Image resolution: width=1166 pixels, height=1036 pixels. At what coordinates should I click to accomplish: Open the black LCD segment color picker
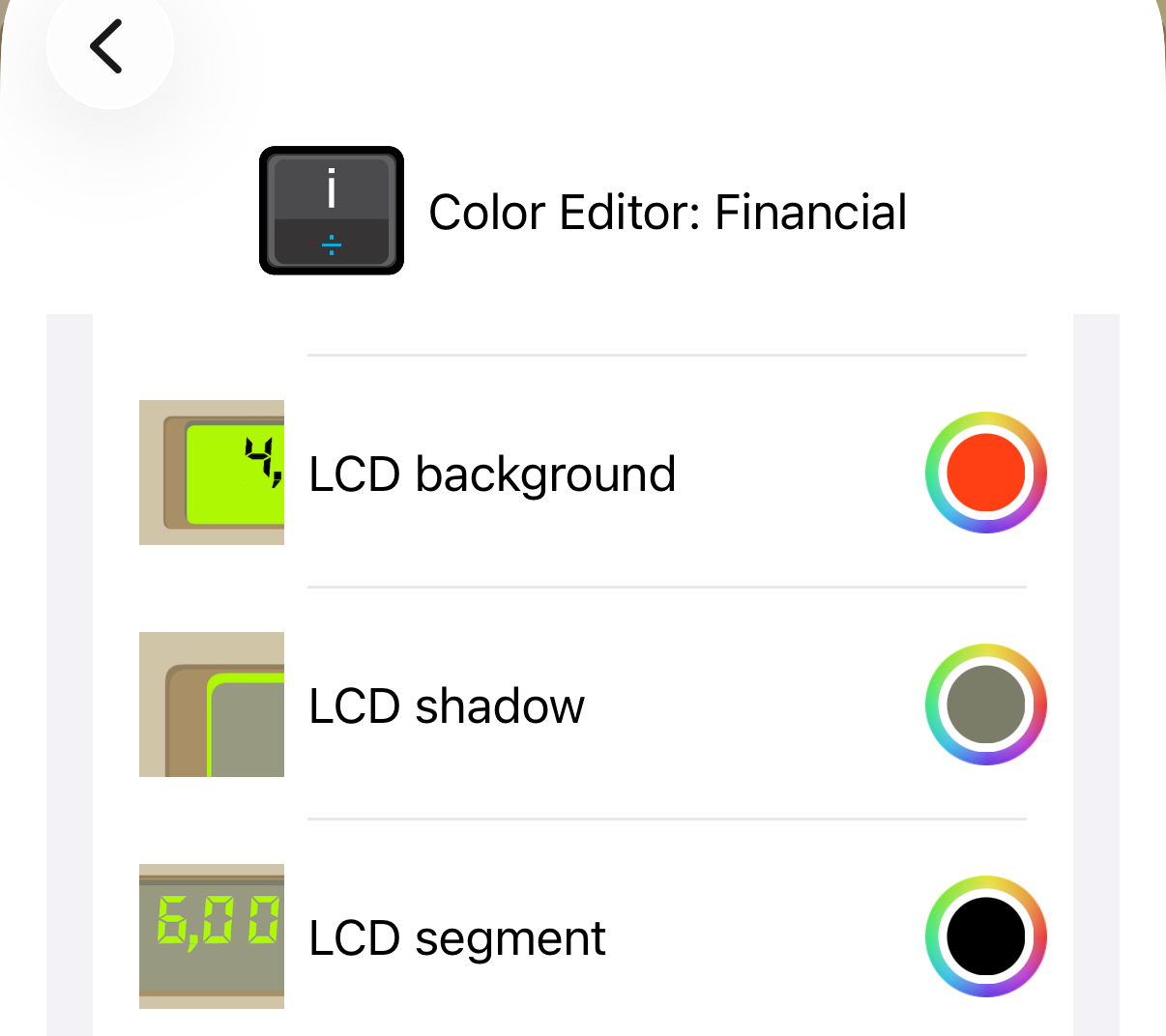click(986, 936)
